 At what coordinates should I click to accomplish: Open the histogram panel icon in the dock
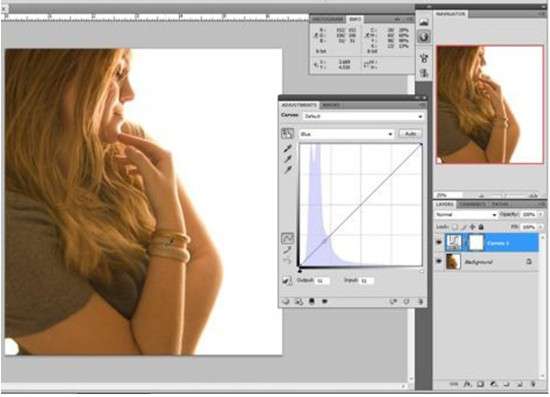tap(424, 22)
